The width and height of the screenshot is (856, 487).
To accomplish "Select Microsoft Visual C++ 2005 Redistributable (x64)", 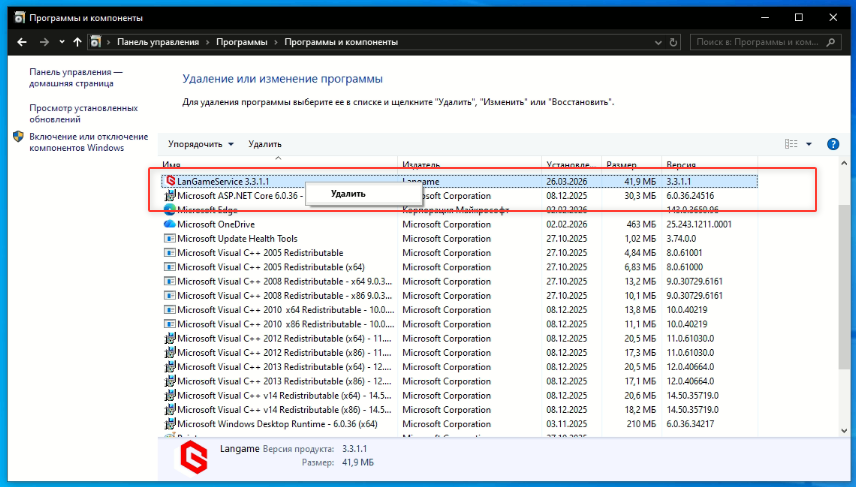I will pyautogui.click(x=271, y=267).
